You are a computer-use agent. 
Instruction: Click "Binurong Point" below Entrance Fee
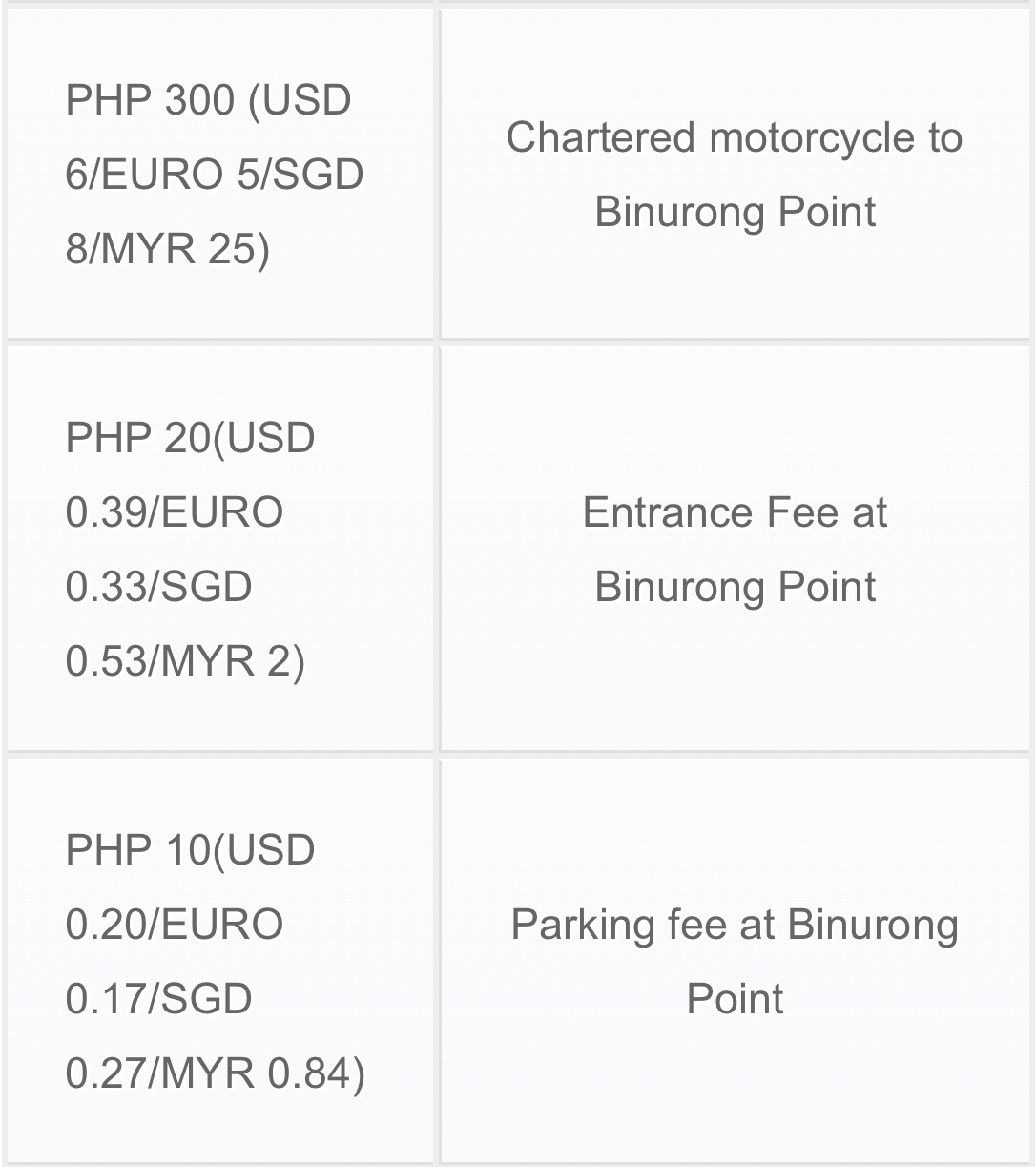click(x=734, y=587)
